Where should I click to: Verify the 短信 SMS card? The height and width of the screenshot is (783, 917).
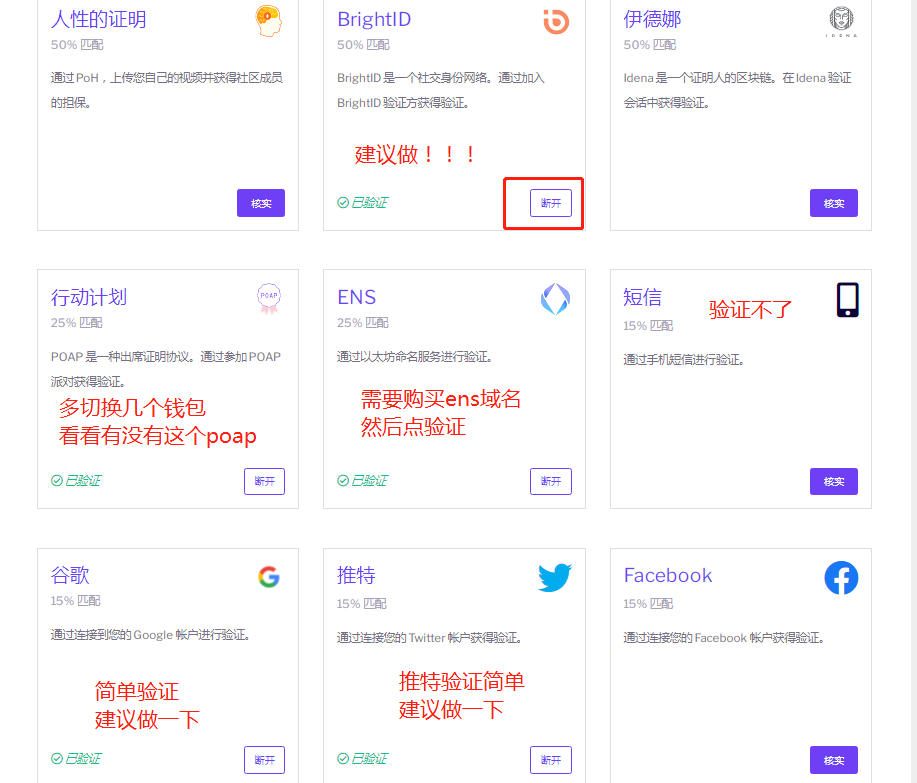point(833,481)
